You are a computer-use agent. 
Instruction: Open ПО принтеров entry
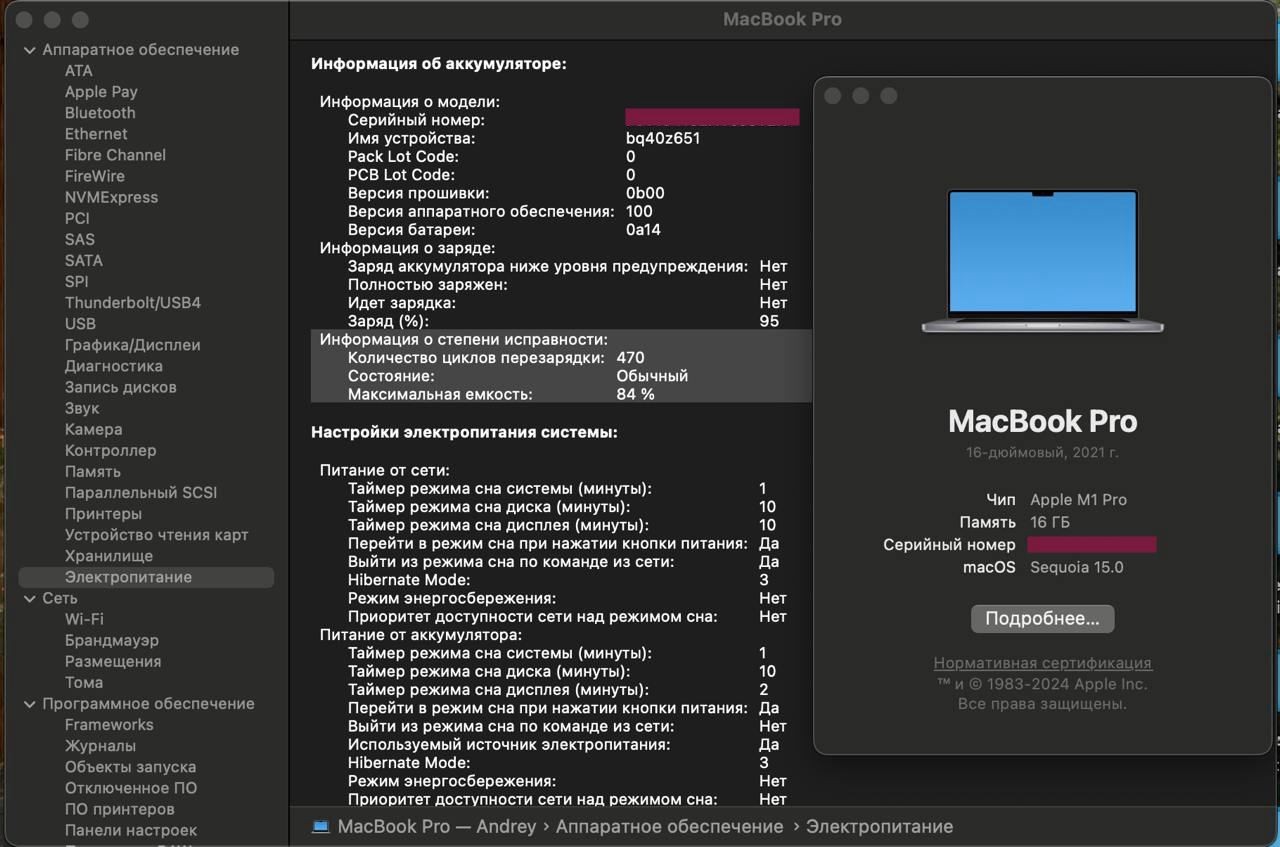[x=120, y=808]
